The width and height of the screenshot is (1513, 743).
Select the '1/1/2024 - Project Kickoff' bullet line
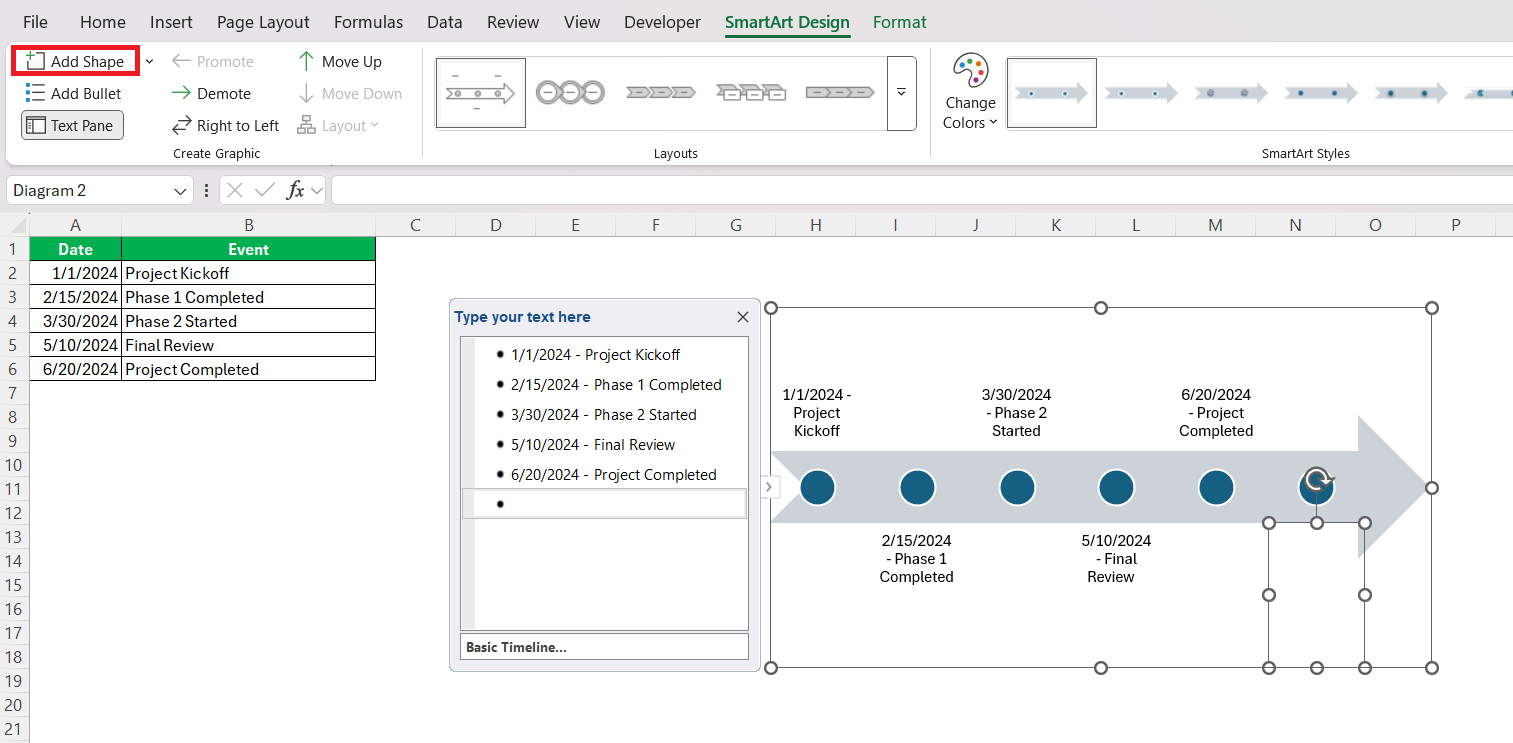pyautogui.click(x=595, y=355)
